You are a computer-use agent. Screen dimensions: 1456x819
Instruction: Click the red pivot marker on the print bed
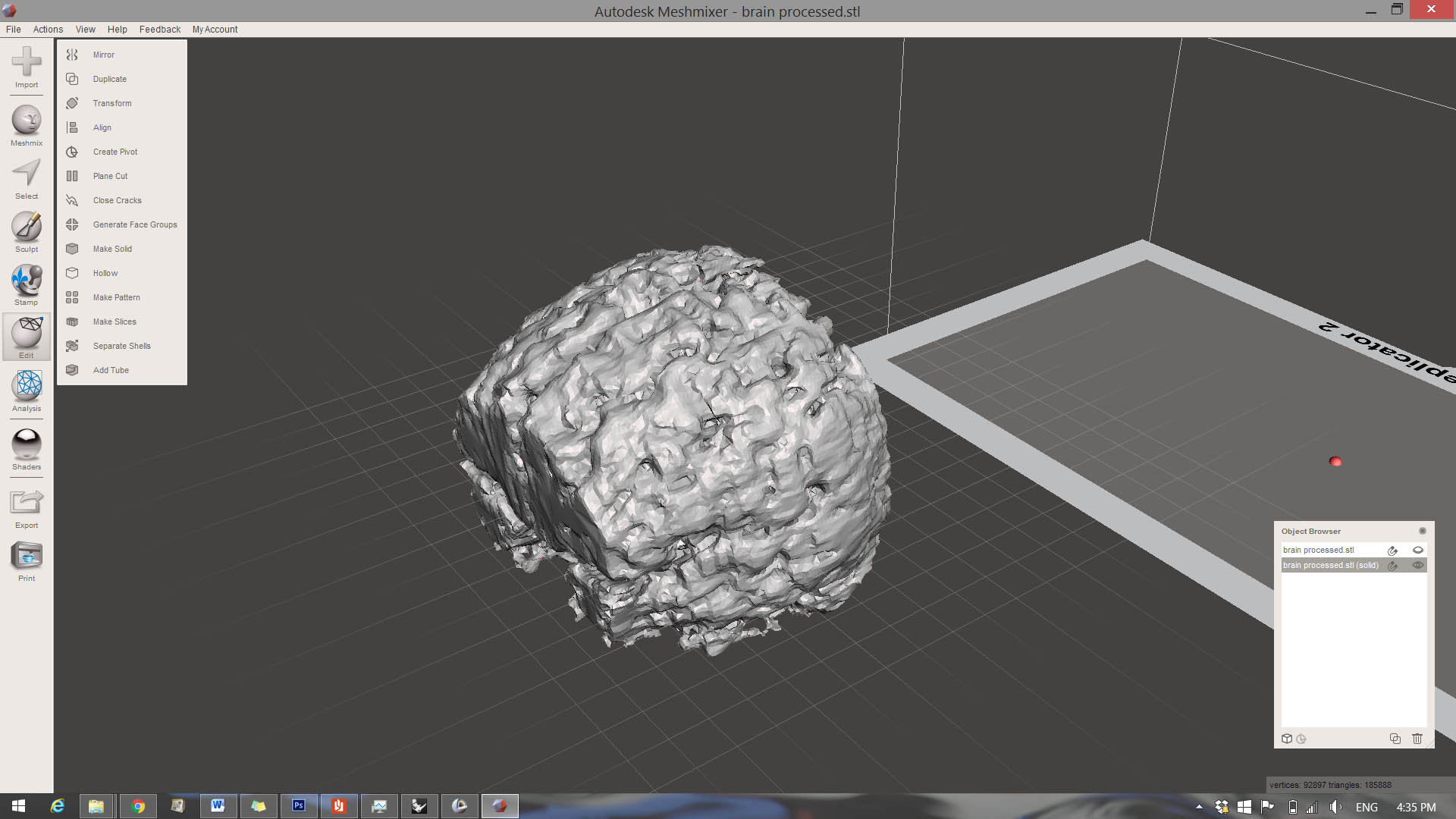[1335, 461]
